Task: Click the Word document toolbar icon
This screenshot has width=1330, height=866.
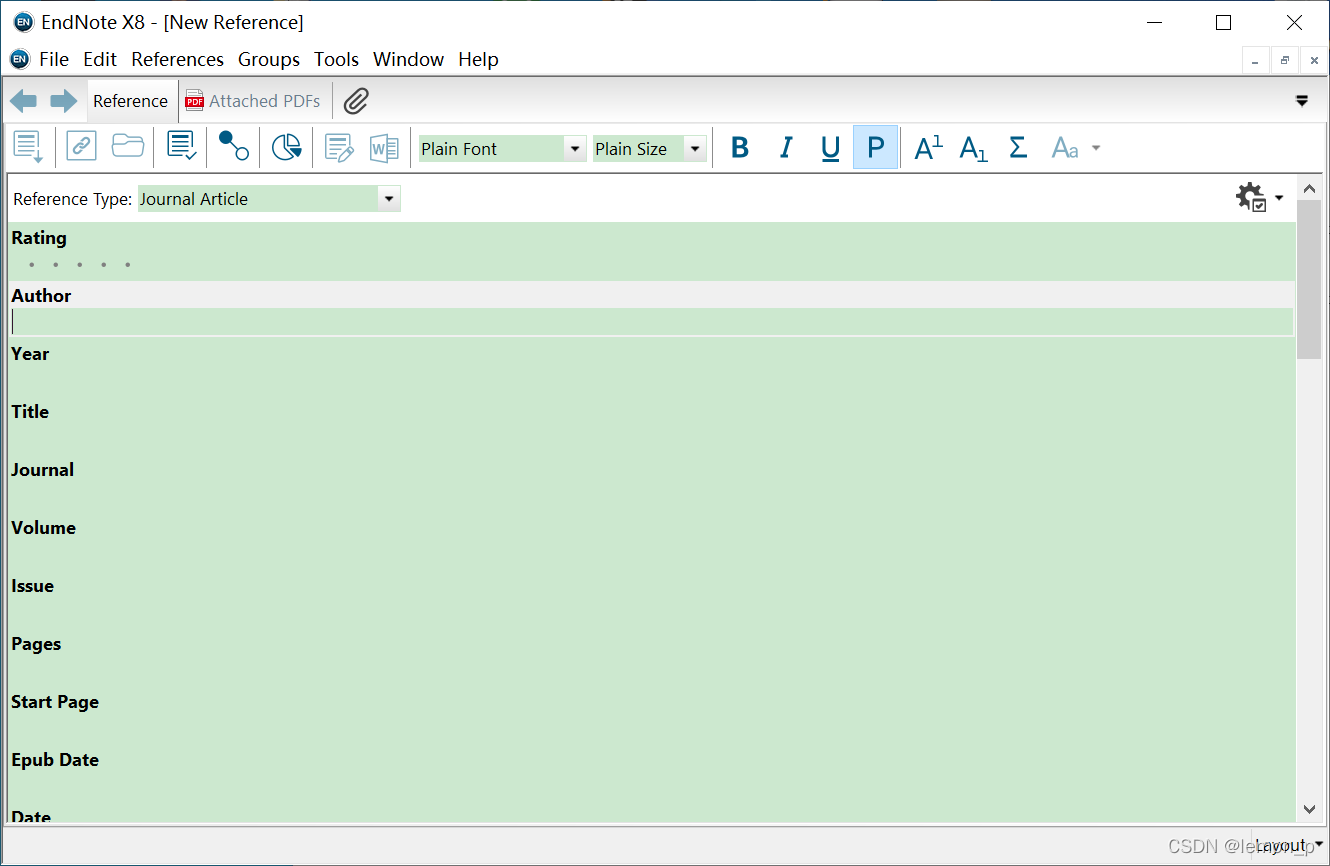Action: [384, 148]
